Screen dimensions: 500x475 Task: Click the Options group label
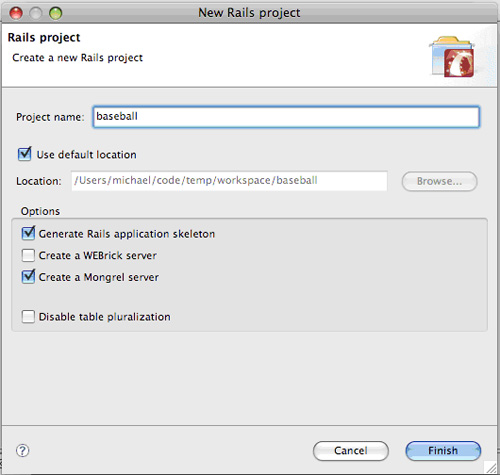(x=40, y=211)
